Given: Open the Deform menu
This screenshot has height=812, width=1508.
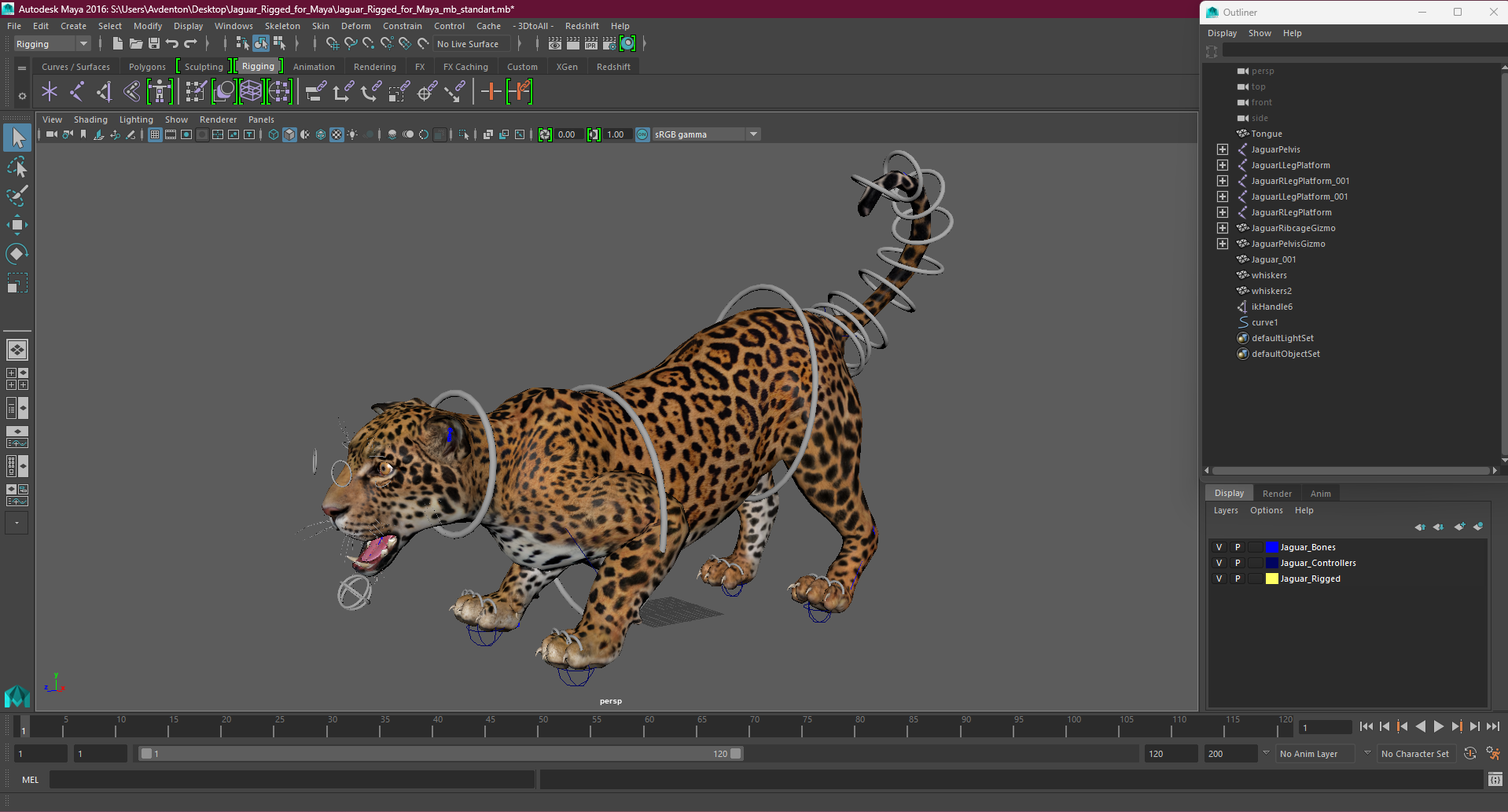Looking at the screenshot, I should click(x=355, y=26).
